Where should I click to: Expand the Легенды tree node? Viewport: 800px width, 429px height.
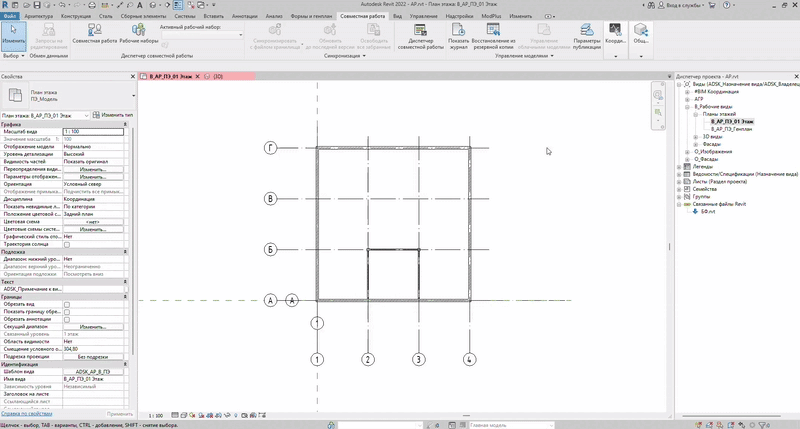679,167
